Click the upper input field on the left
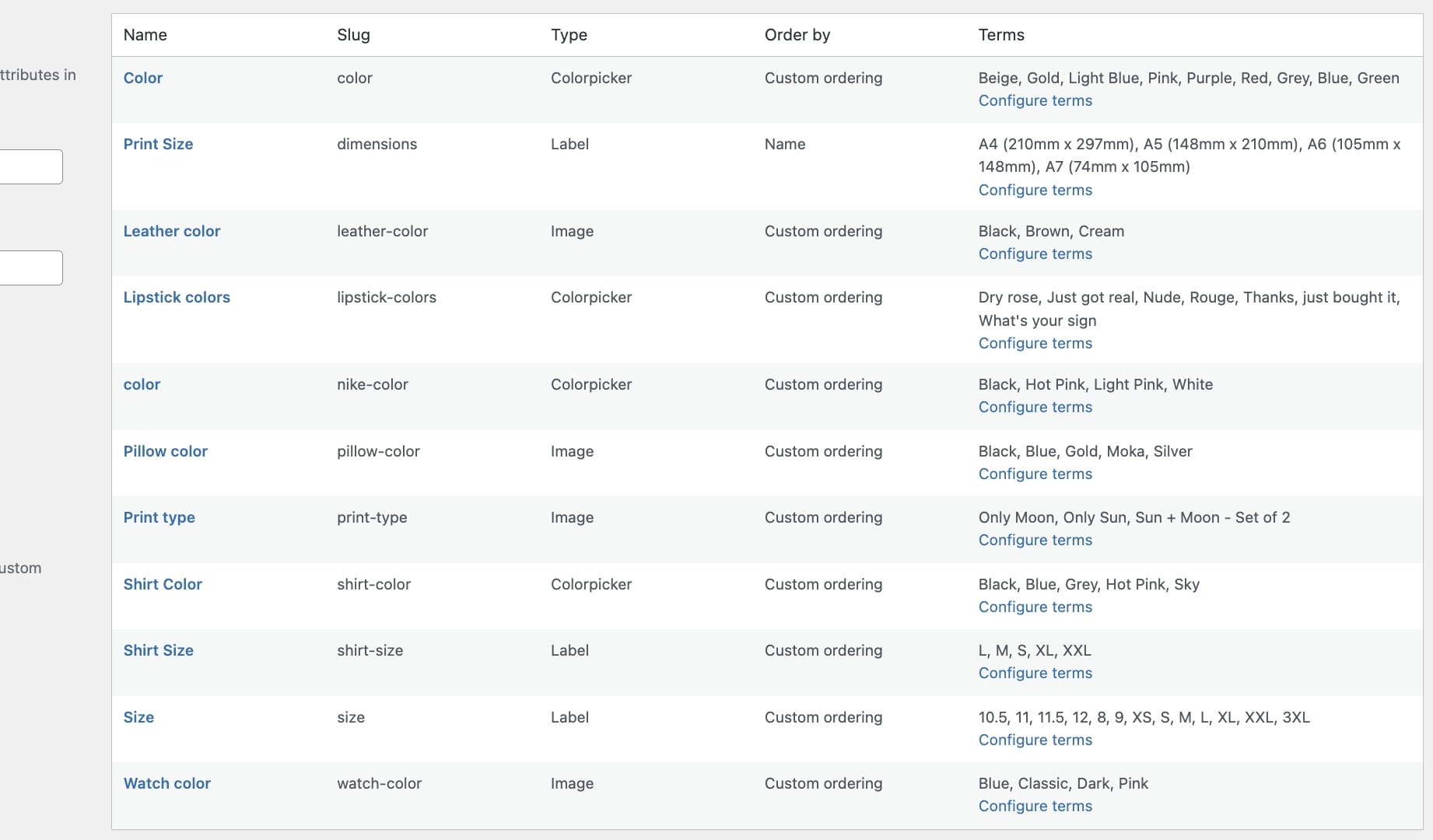This screenshot has width=1433, height=840. [x=30, y=166]
